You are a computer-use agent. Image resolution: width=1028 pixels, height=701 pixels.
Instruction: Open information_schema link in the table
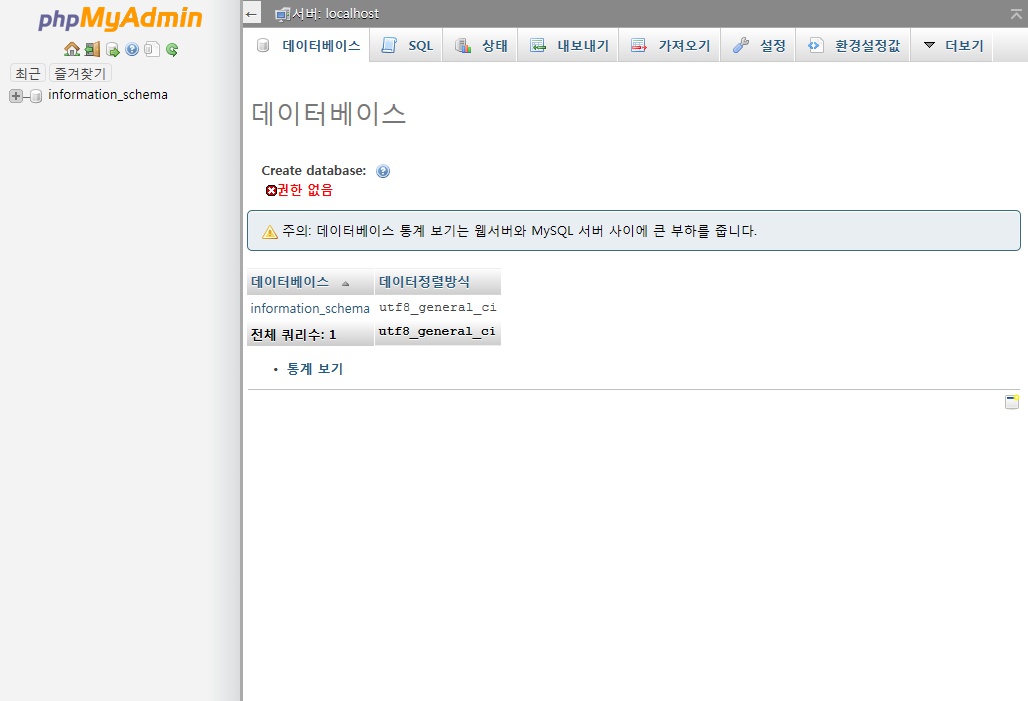click(310, 308)
